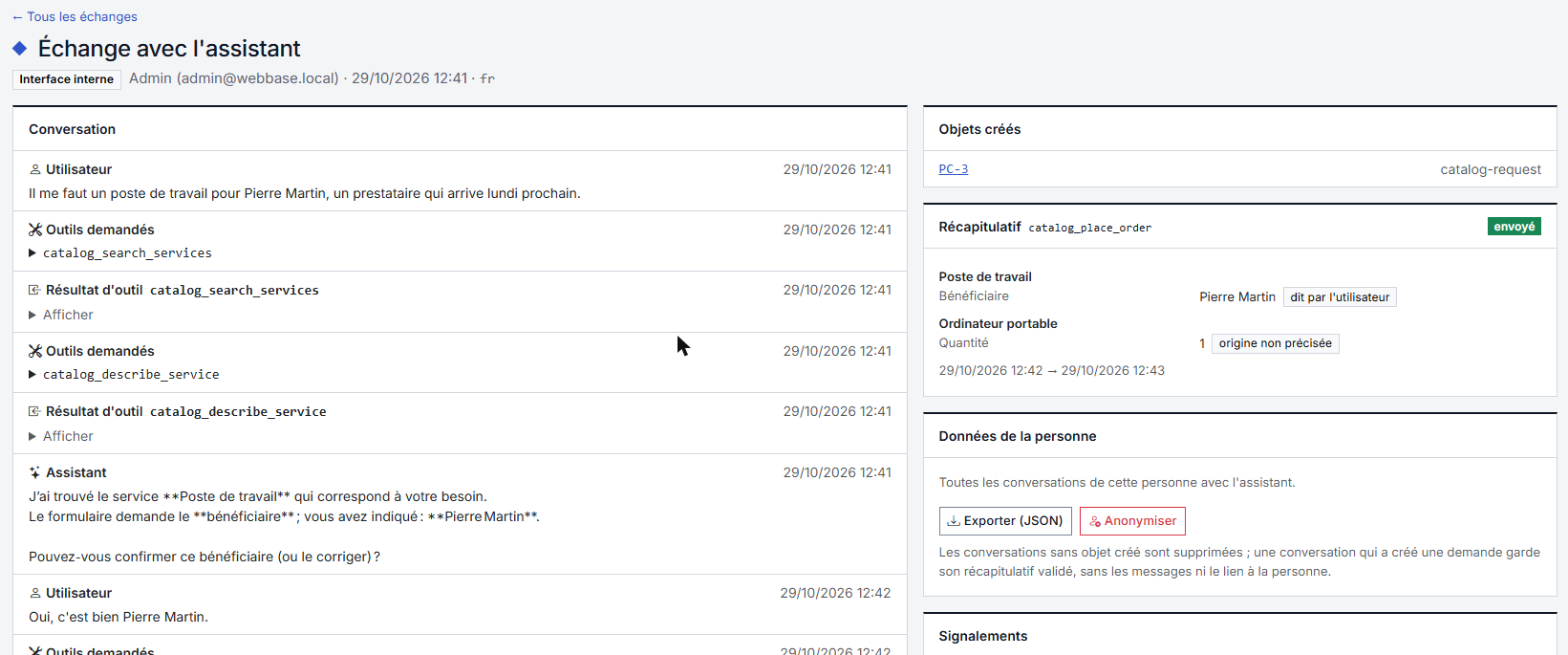Open the PC-3 created object link
The image size is (1568, 655).
953,169
